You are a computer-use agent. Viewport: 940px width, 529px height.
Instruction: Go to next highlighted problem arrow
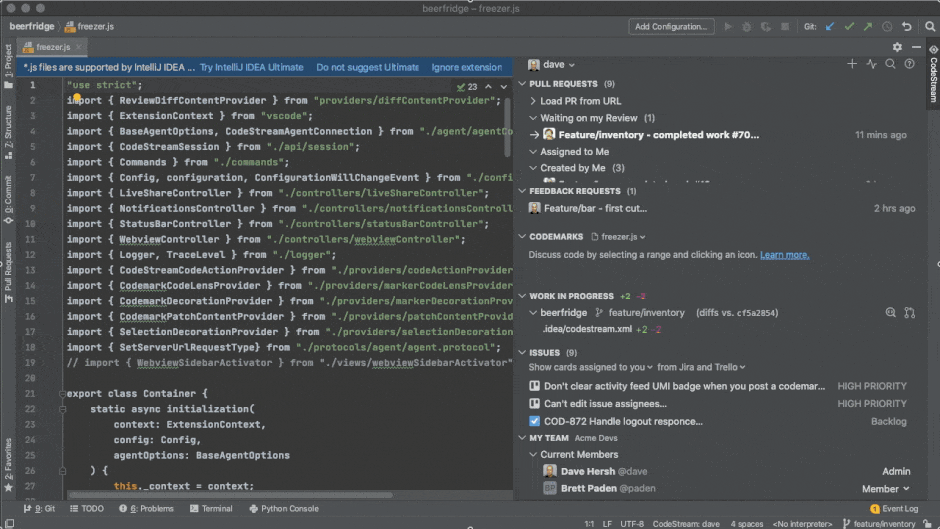[504, 87]
